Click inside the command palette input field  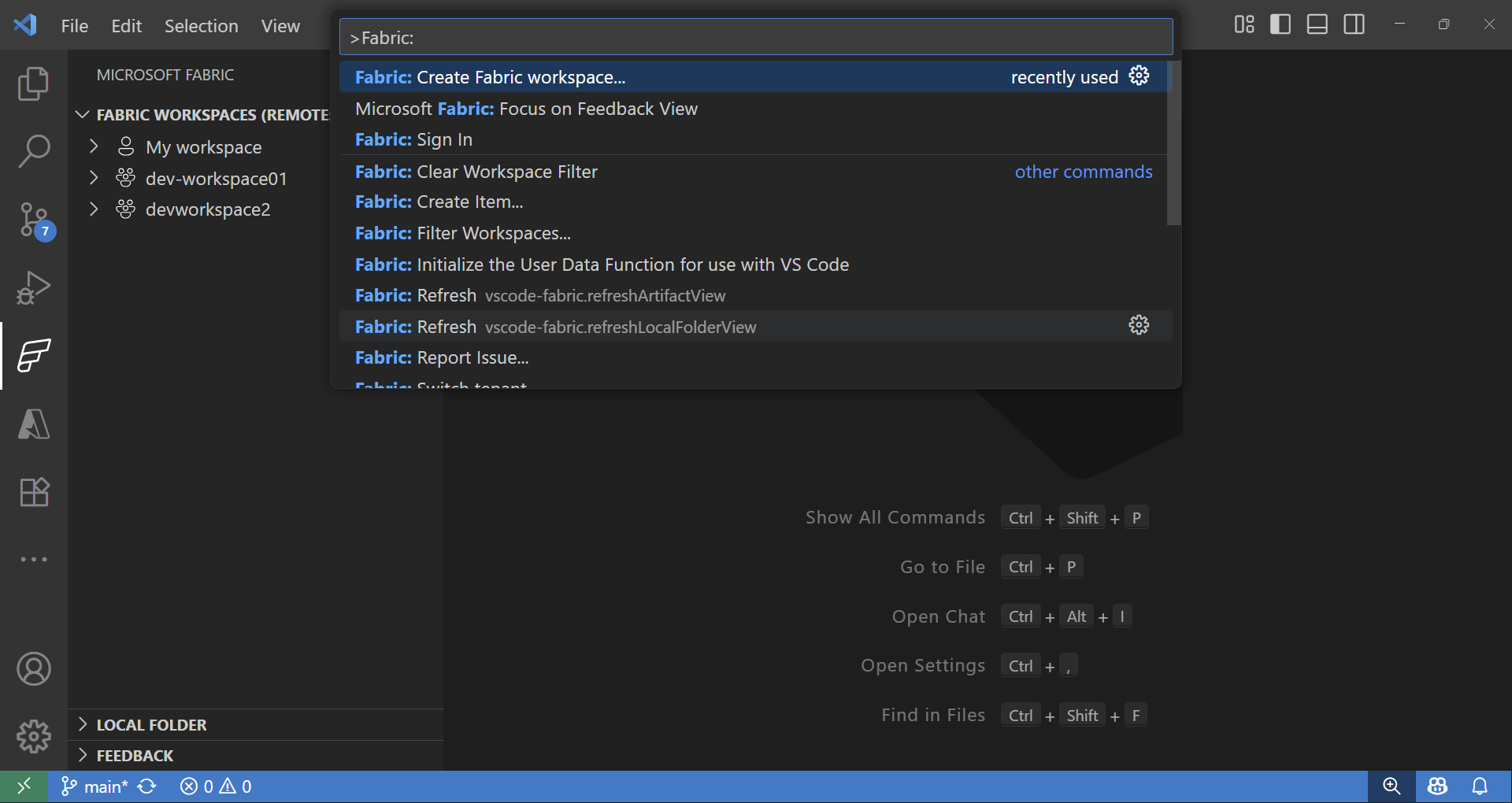(755, 37)
